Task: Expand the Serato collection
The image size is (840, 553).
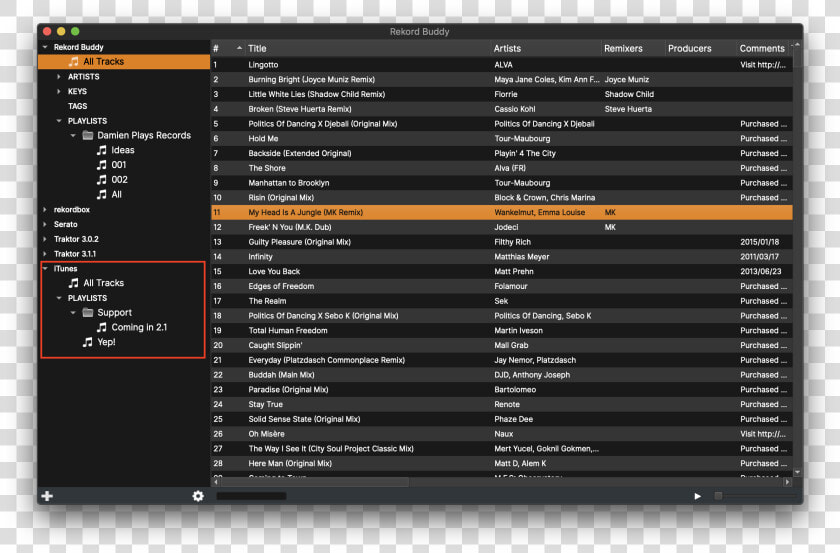Action: (45, 224)
